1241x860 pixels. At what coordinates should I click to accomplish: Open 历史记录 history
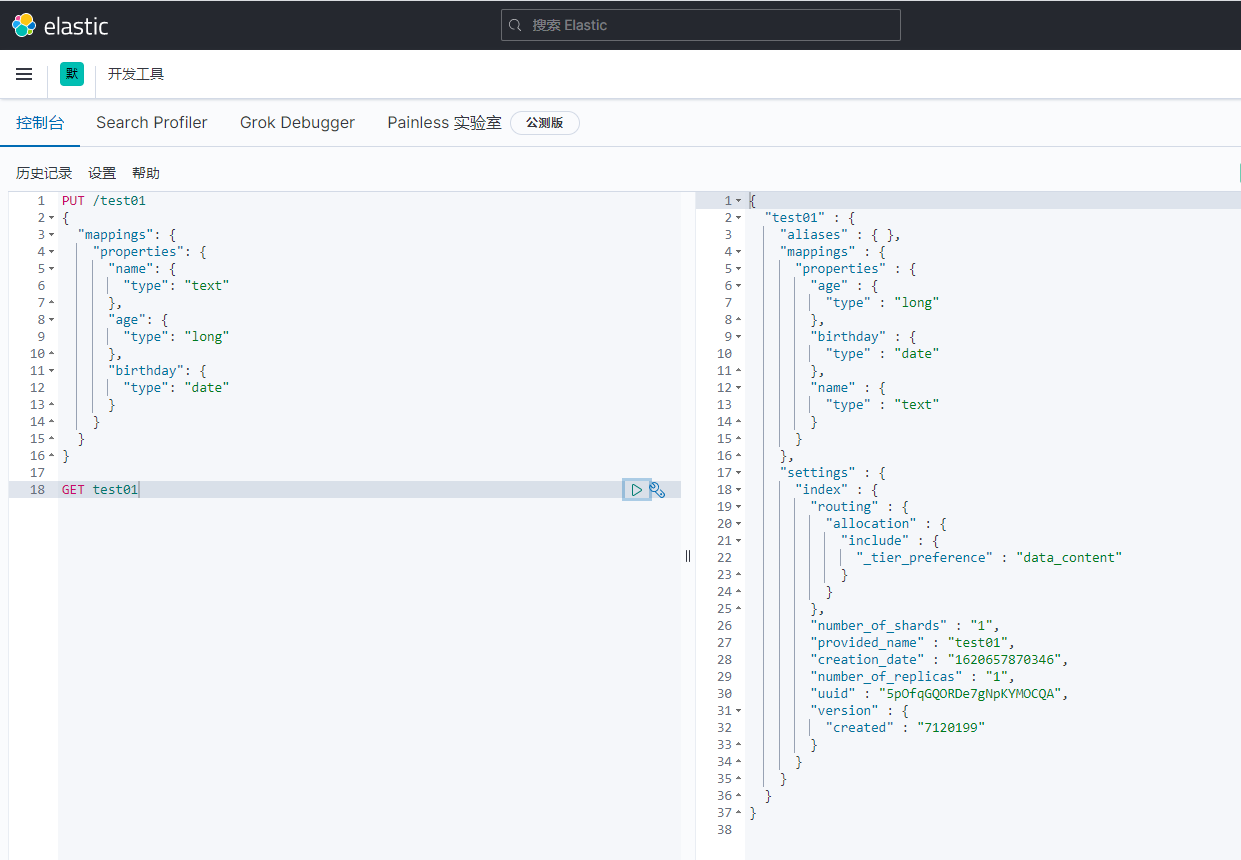point(44,174)
